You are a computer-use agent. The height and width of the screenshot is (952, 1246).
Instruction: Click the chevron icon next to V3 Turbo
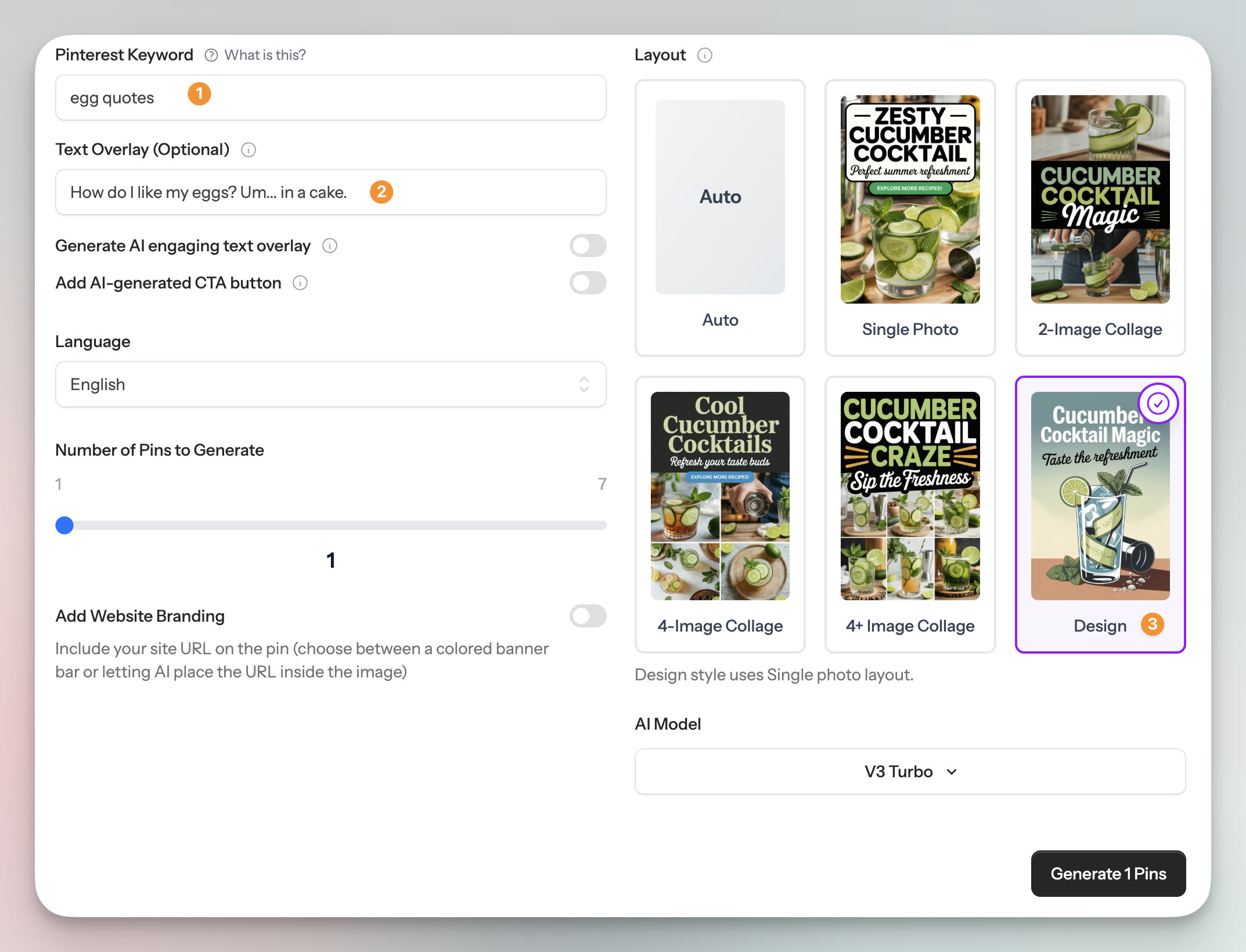pyautogui.click(x=952, y=772)
